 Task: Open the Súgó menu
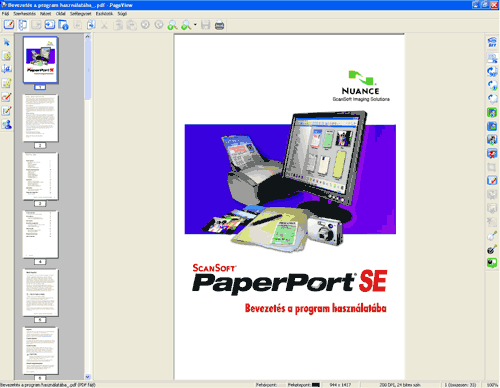click(x=122, y=14)
